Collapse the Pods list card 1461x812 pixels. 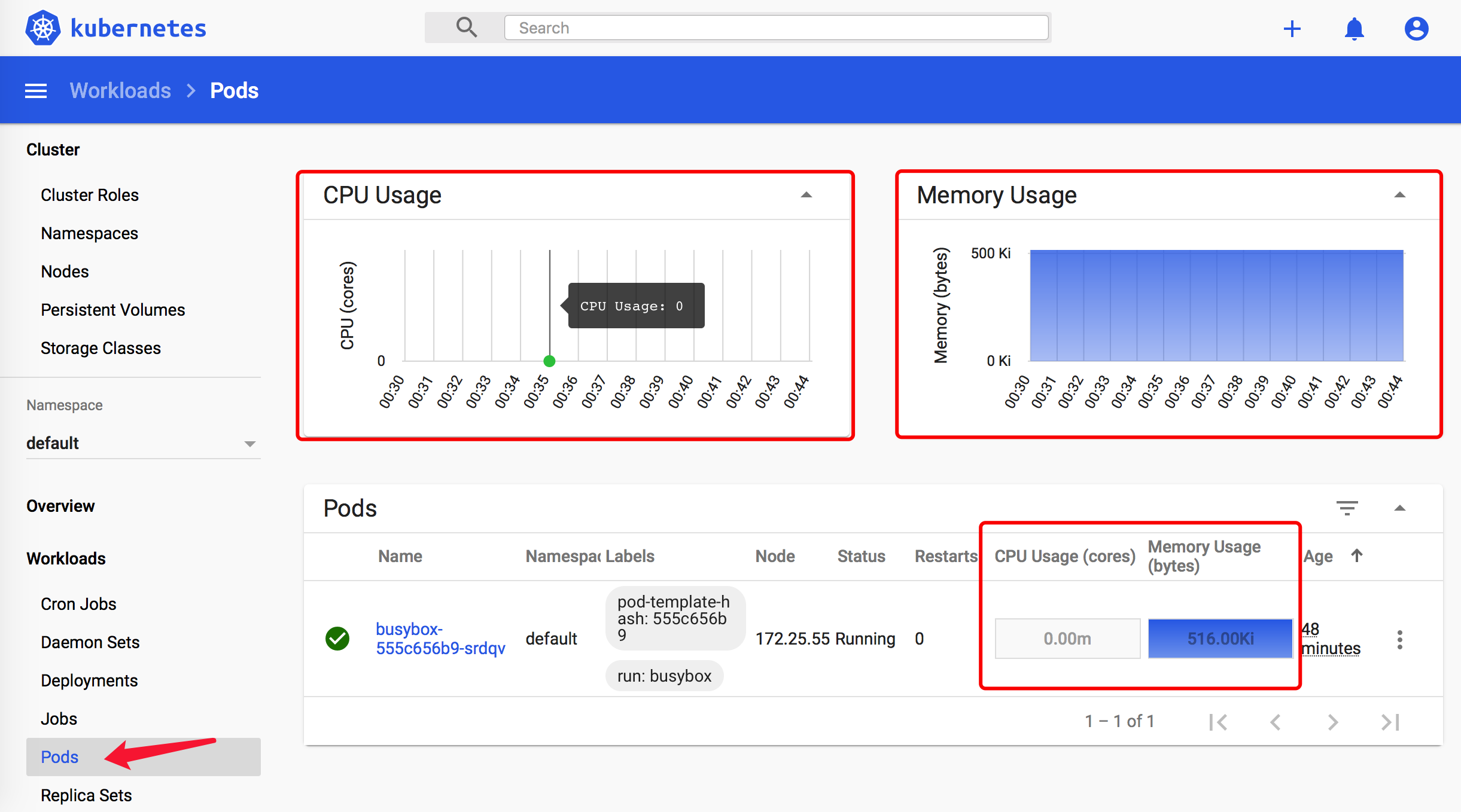point(1399,508)
